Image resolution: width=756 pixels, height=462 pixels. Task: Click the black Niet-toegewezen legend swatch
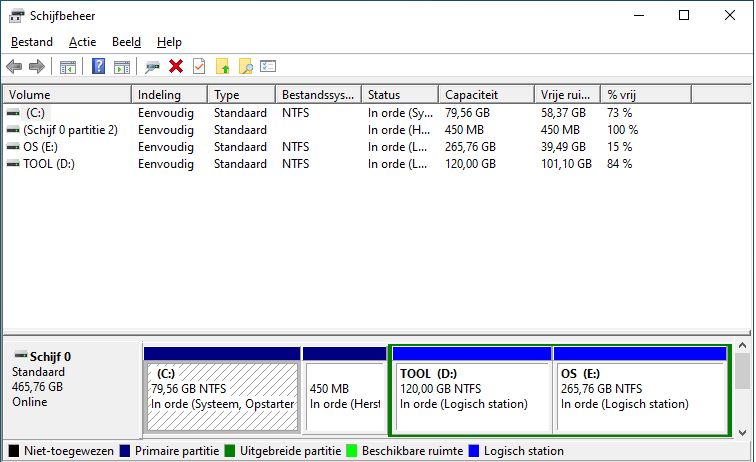tap(14, 451)
